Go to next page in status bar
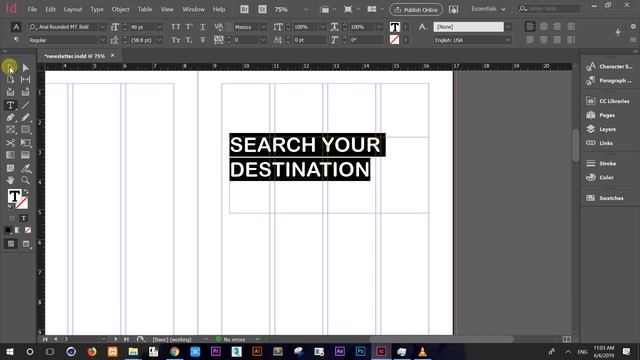Screen dimensions: 640x360 [x=116, y=339]
